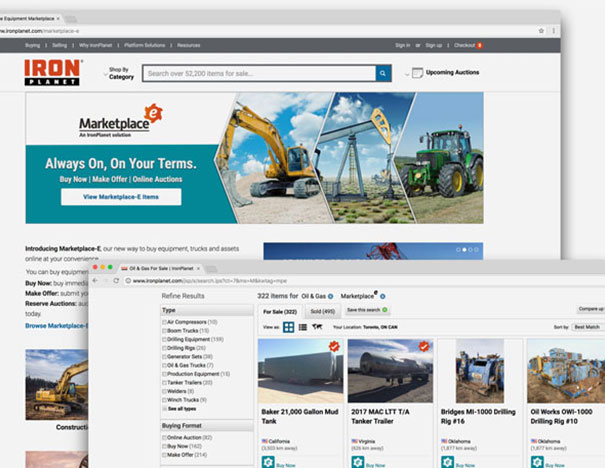
Task: Remove the Oil & Gas filter icon
Action: pyautogui.click(x=330, y=296)
